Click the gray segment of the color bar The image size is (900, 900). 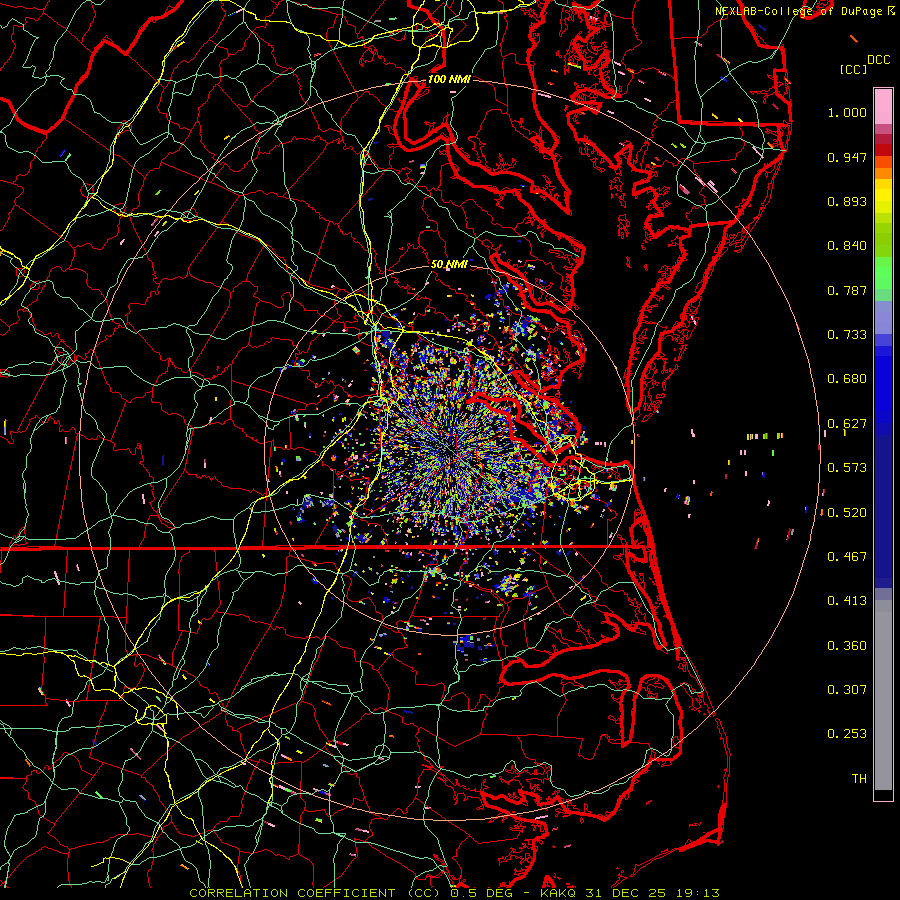[883, 695]
